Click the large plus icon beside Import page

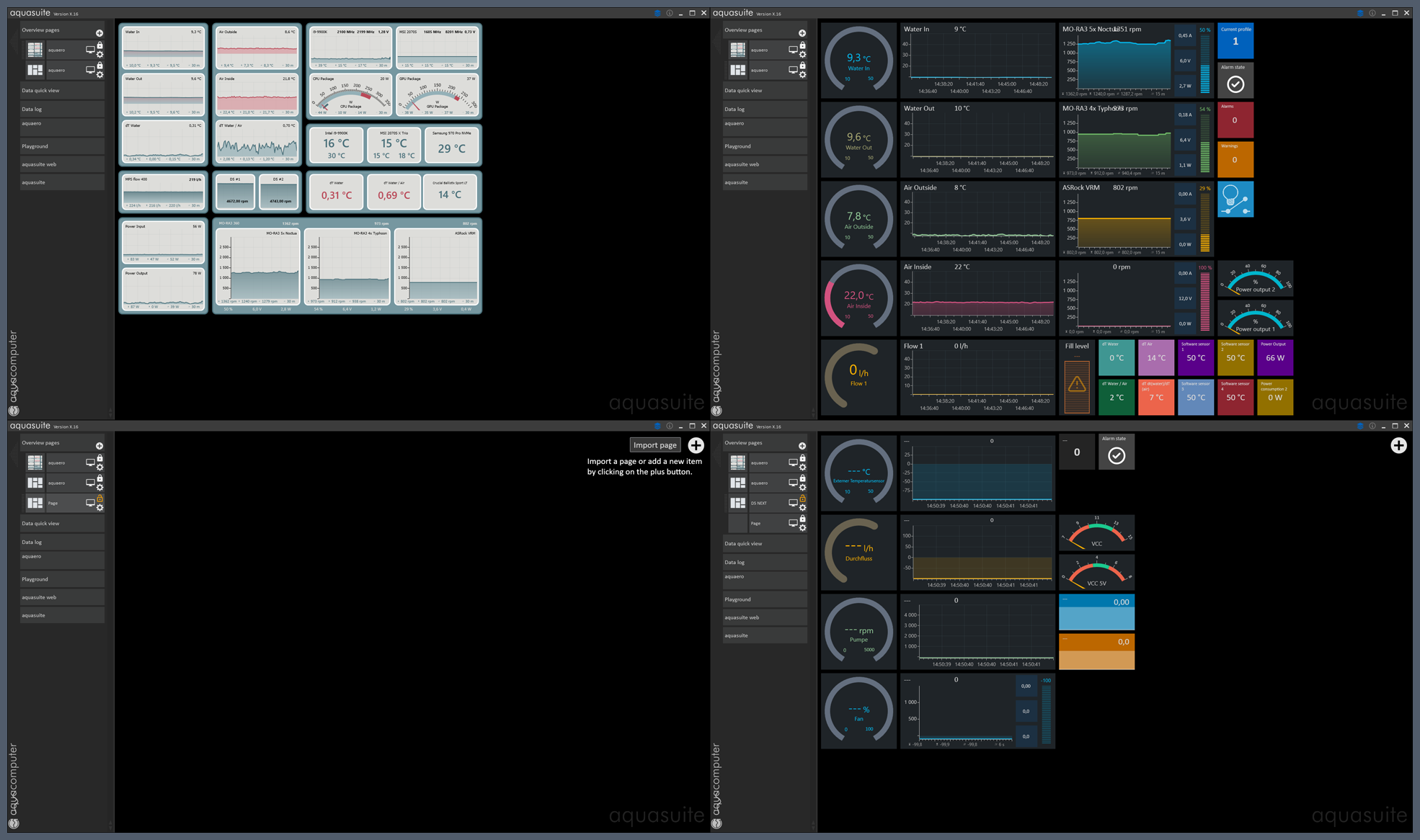click(696, 445)
